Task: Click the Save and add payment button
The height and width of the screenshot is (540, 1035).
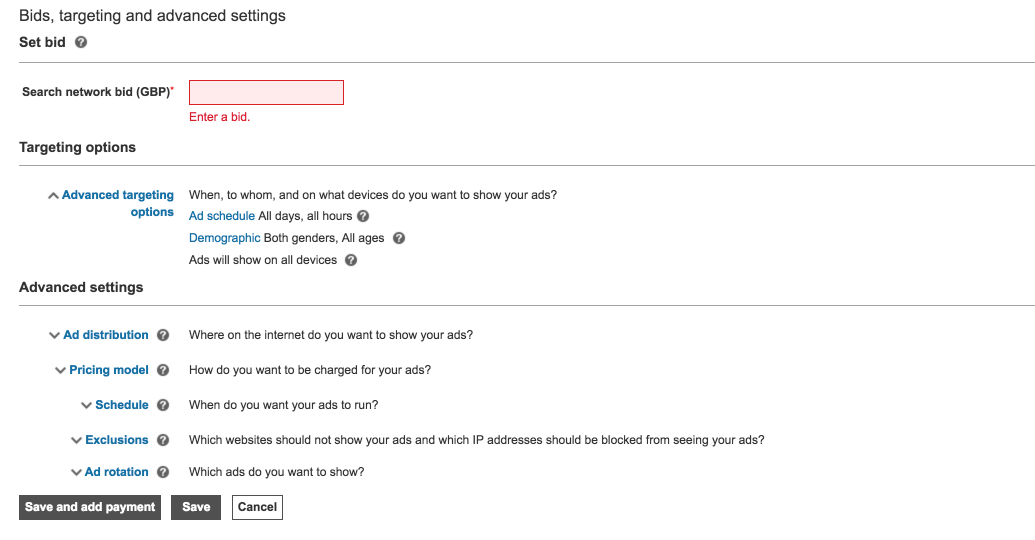Action: [90, 507]
